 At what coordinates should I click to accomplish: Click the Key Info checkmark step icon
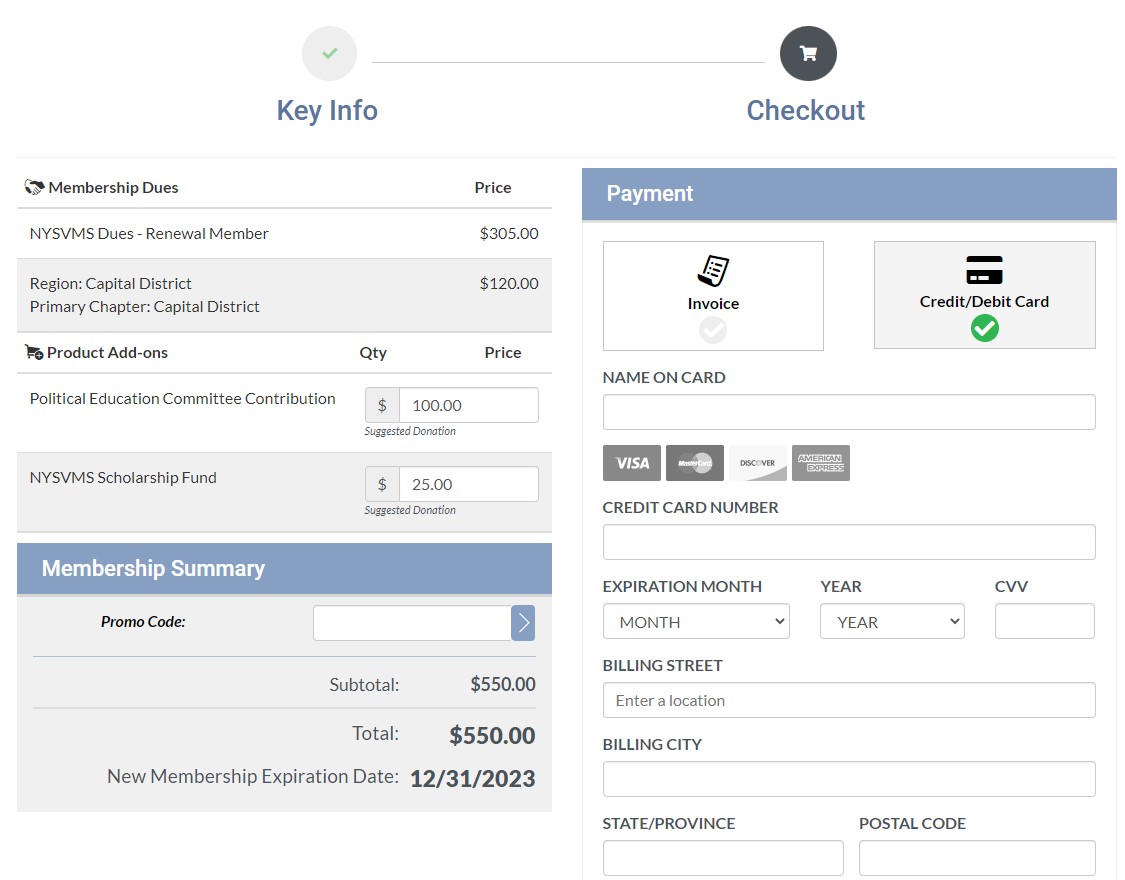(x=329, y=54)
